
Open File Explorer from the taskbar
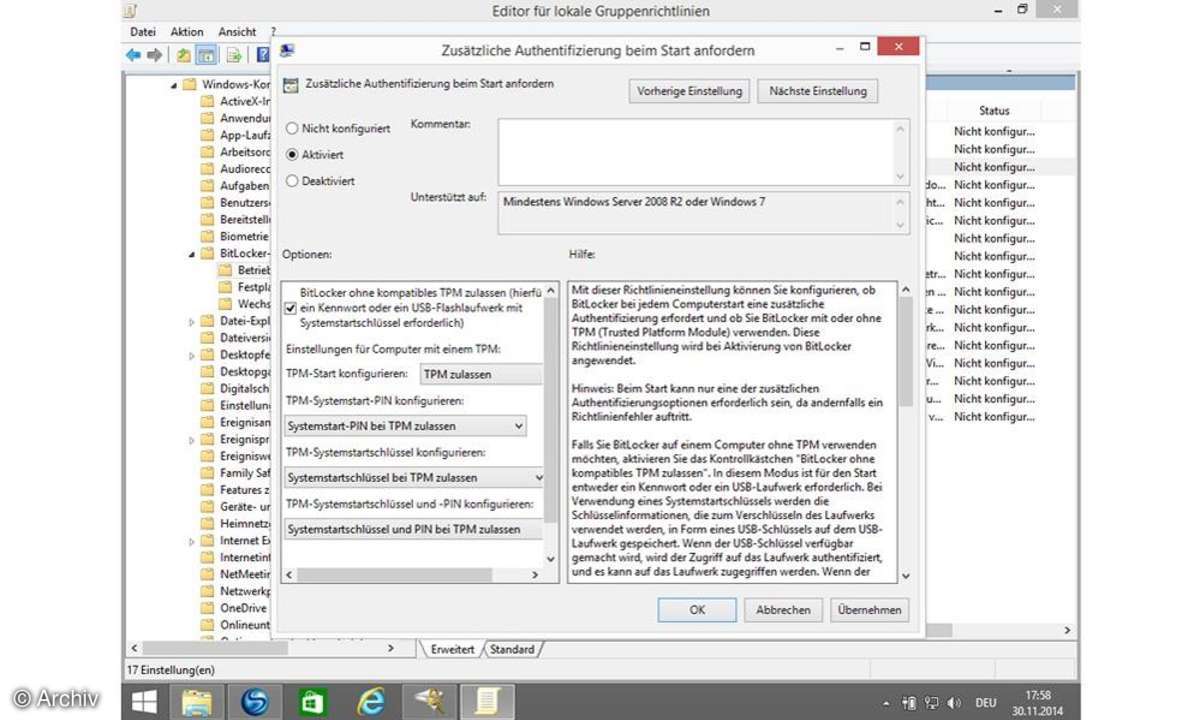(197, 702)
